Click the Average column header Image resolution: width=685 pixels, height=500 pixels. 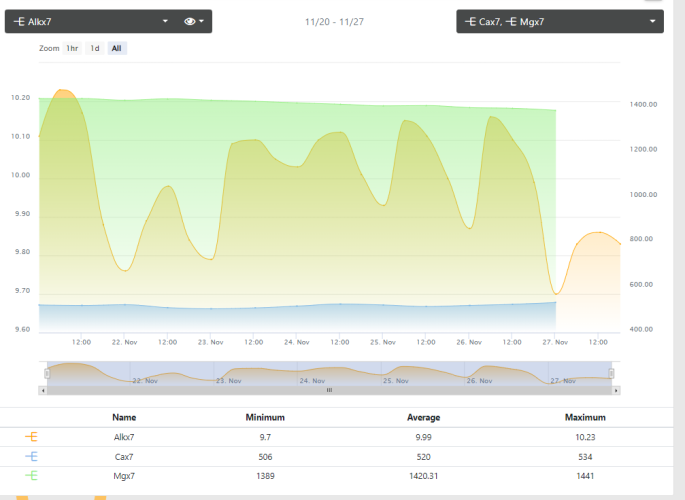coord(424,417)
